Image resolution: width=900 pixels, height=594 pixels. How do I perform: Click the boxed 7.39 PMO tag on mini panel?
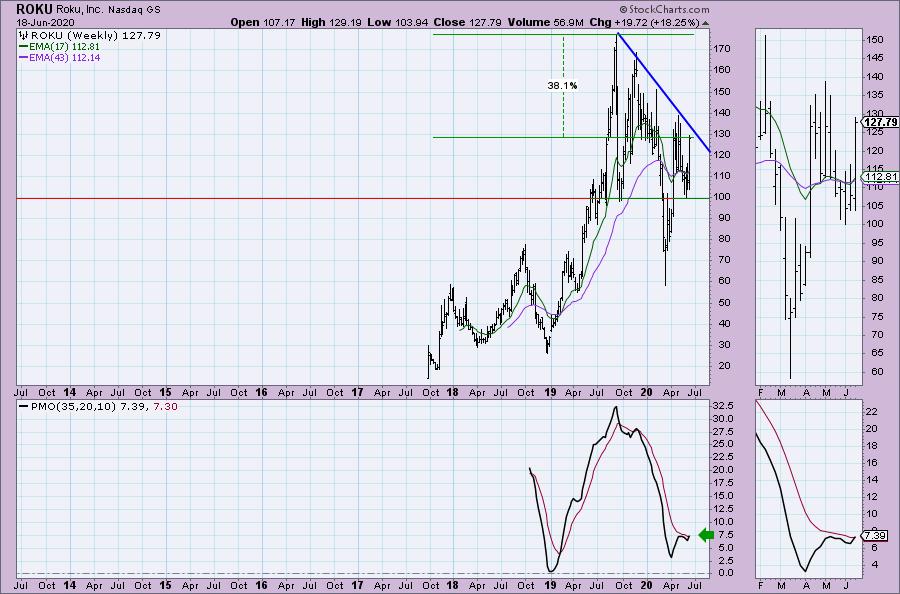[875, 535]
